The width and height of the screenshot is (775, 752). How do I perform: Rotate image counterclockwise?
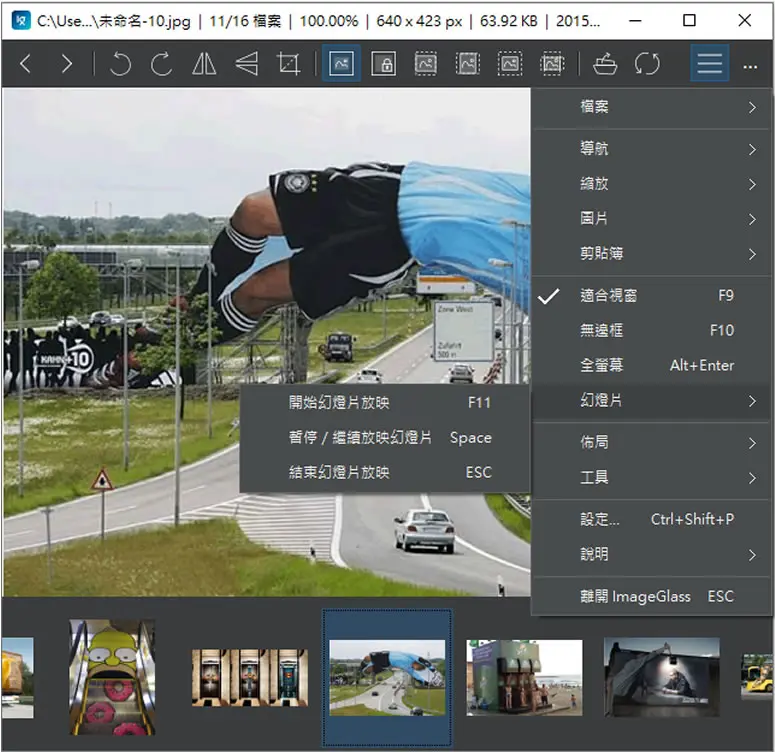[120, 64]
